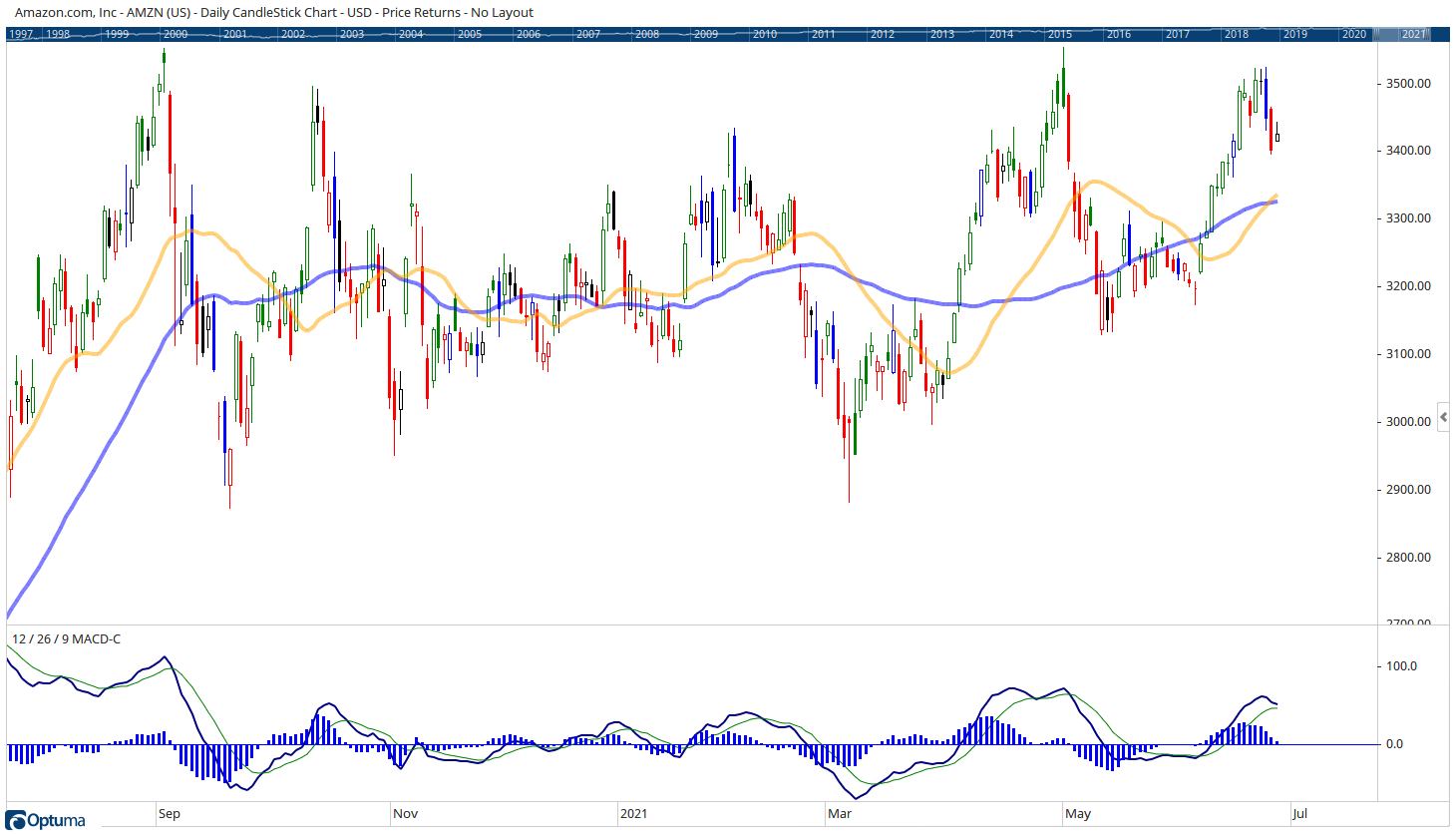Jump to 2001 in the year overview strip
Image resolution: width=1456 pixels, height=834 pixels.
pos(235,34)
